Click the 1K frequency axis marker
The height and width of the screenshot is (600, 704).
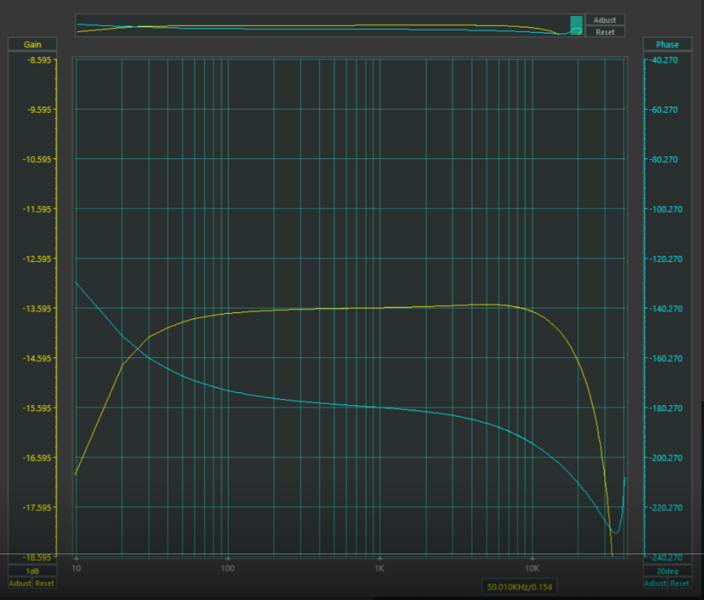click(380, 566)
